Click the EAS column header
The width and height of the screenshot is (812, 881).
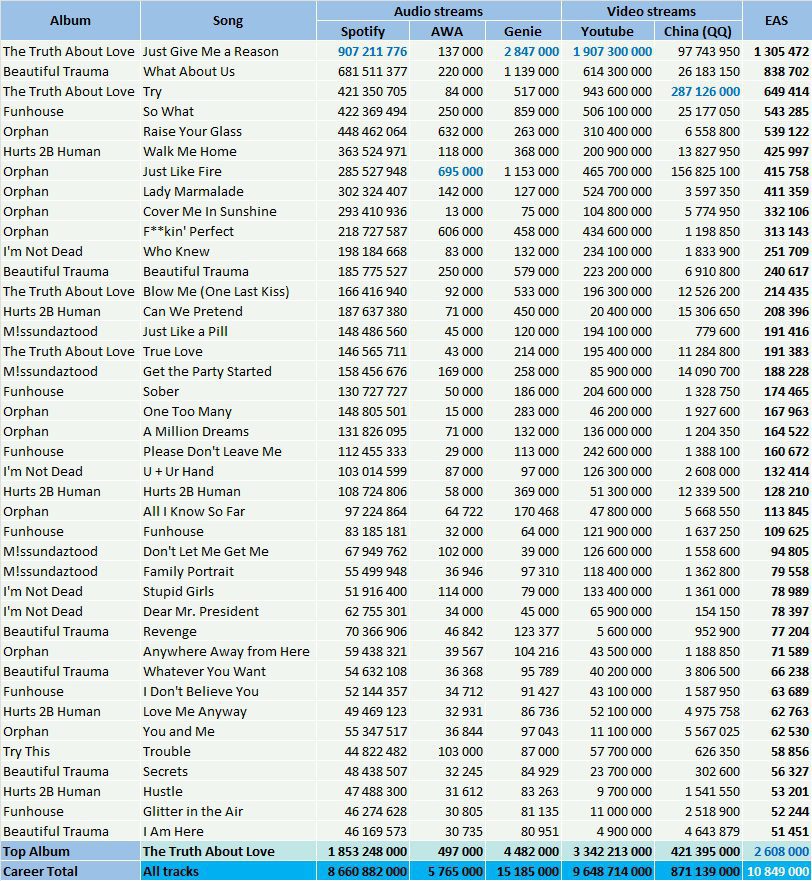click(777, 21)
